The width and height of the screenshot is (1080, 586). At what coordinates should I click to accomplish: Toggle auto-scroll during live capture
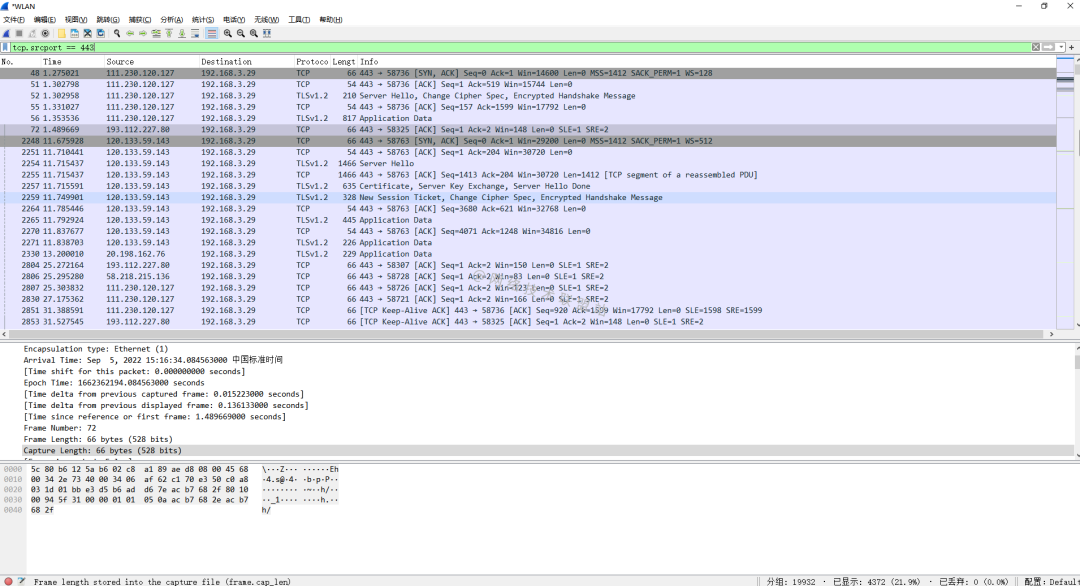click(x=195, y=33)
